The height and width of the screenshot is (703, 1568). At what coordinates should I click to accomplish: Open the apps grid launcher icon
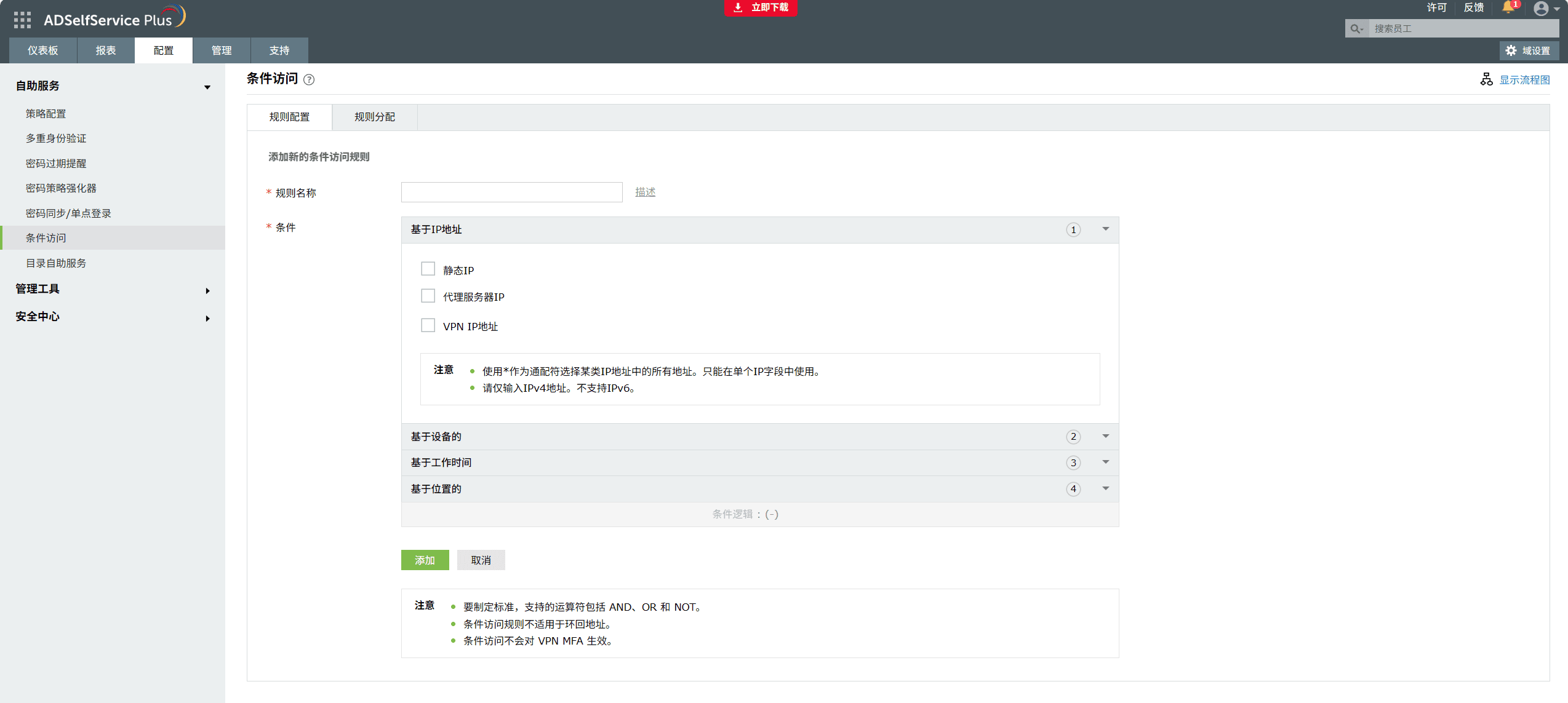pyautogui.click(x=22, y=20)
